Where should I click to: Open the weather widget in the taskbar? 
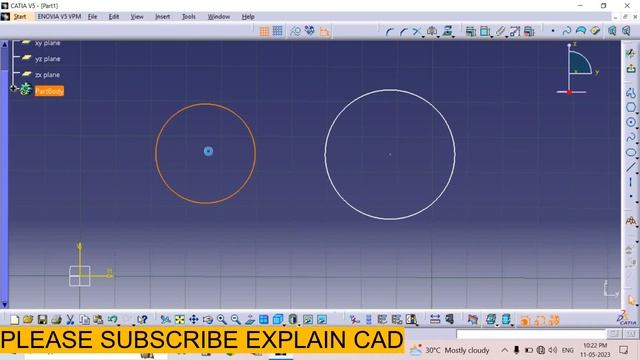coord(449,350)
